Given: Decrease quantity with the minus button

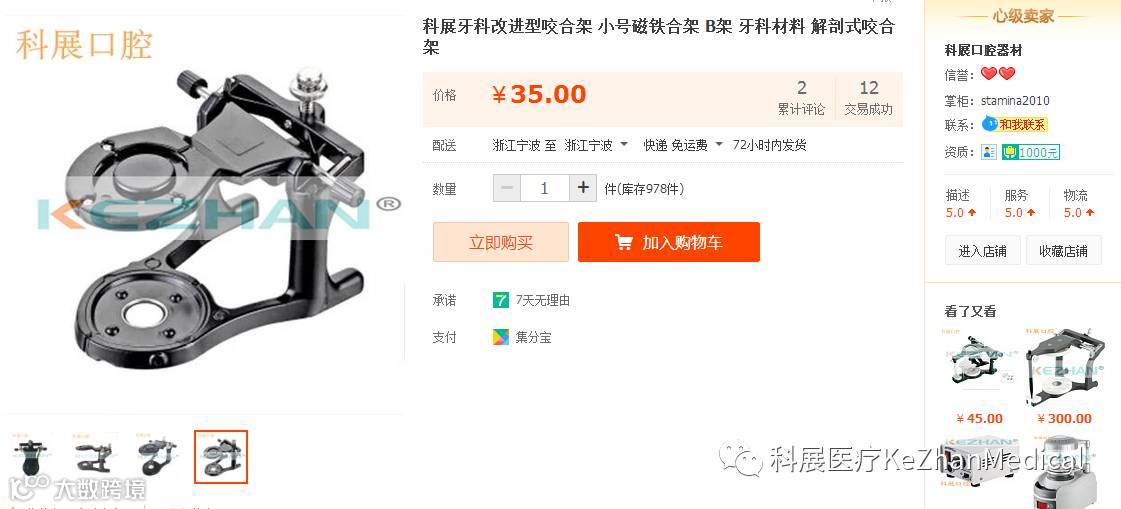Looking at the screenshot, I should click(x=507, y=188).
